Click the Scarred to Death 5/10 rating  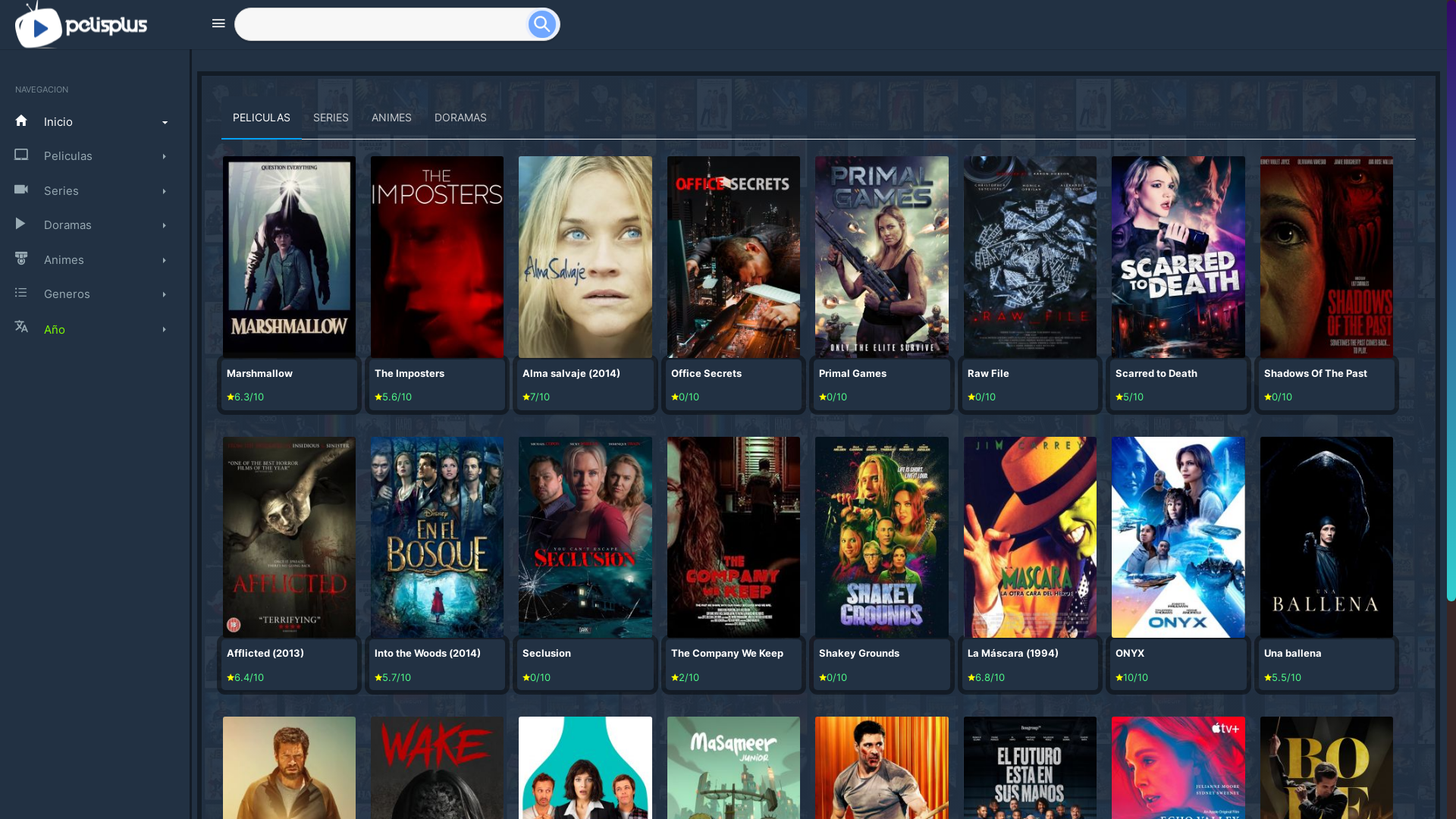tap(1130, 397)
